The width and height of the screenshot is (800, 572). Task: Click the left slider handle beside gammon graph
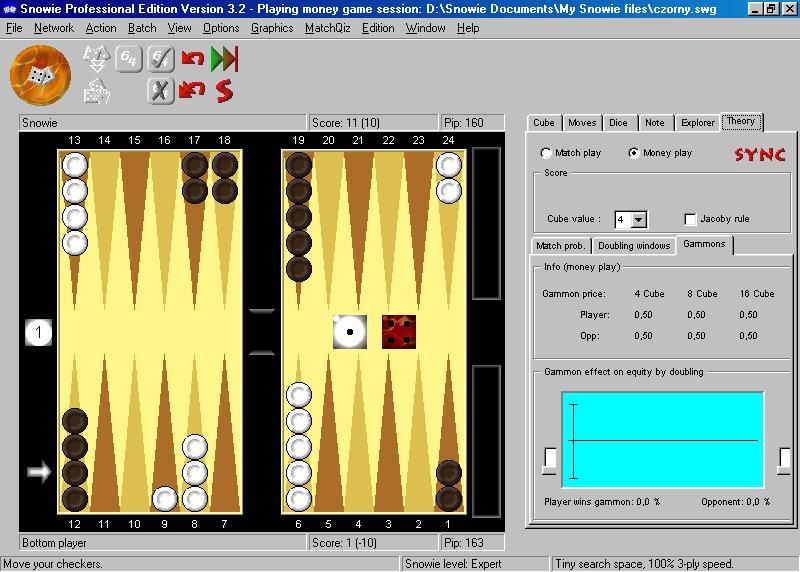pos(550,459)
